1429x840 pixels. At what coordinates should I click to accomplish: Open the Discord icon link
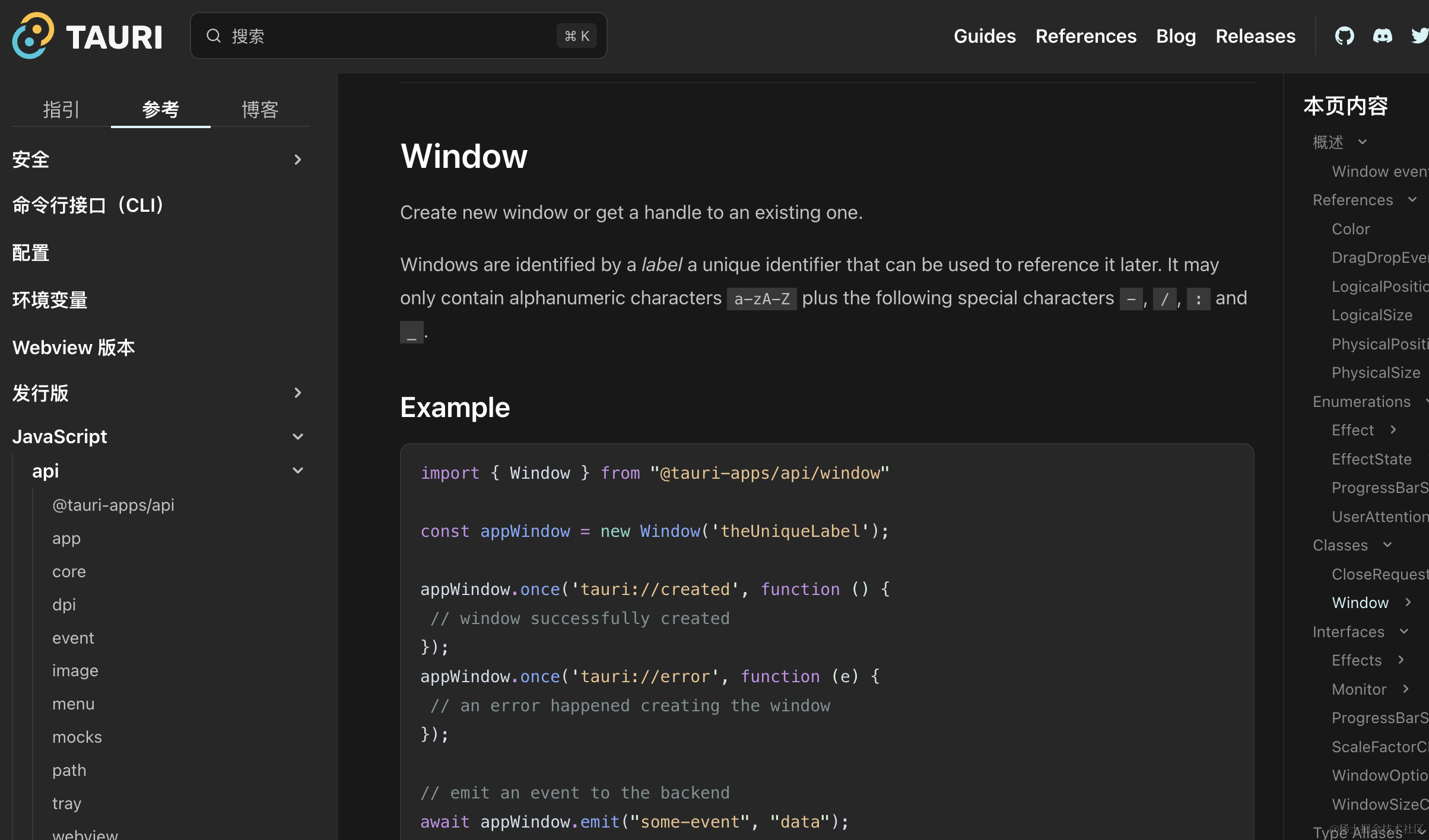(x=1382, y=36)
